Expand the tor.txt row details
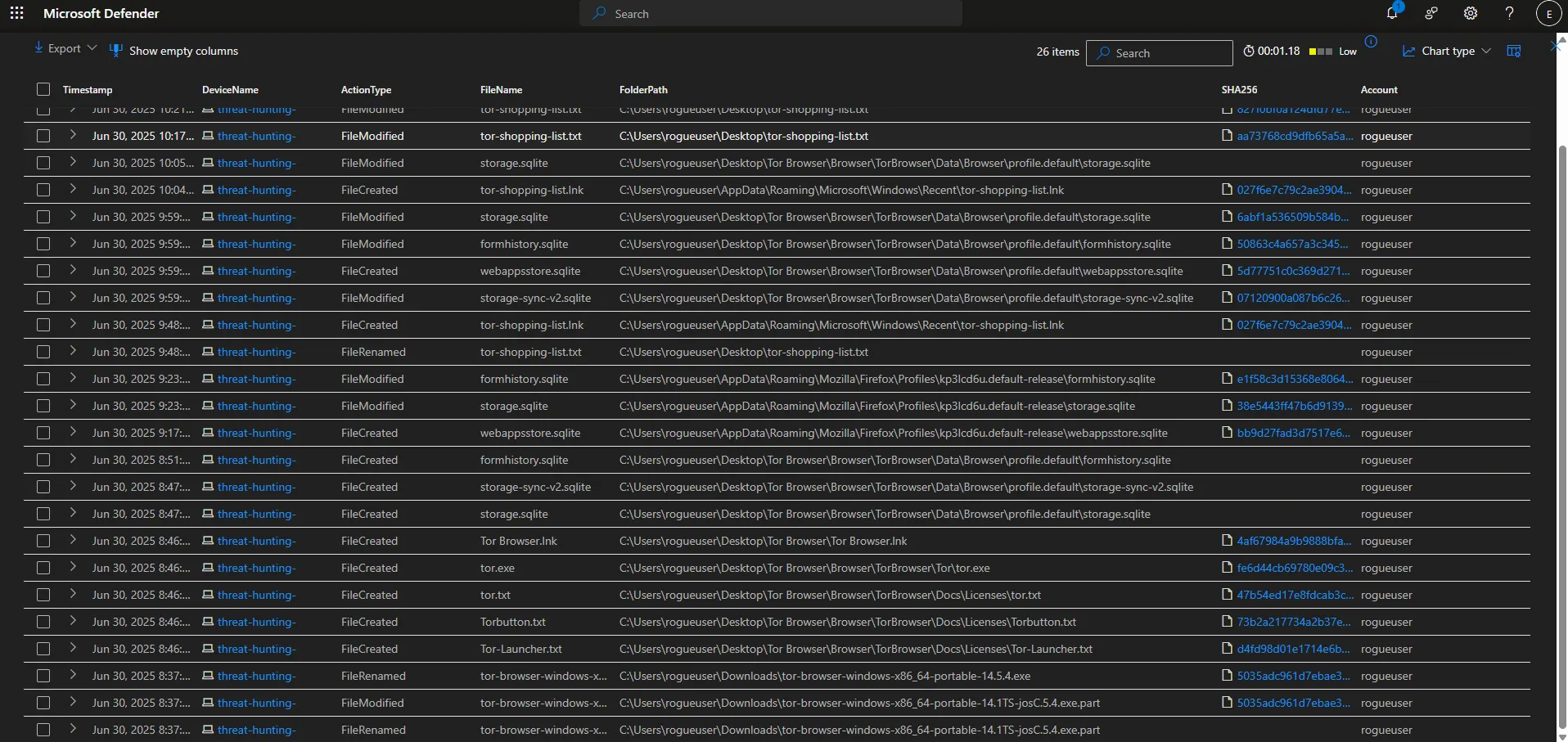 pyautogui.click(x=73, y=594)
